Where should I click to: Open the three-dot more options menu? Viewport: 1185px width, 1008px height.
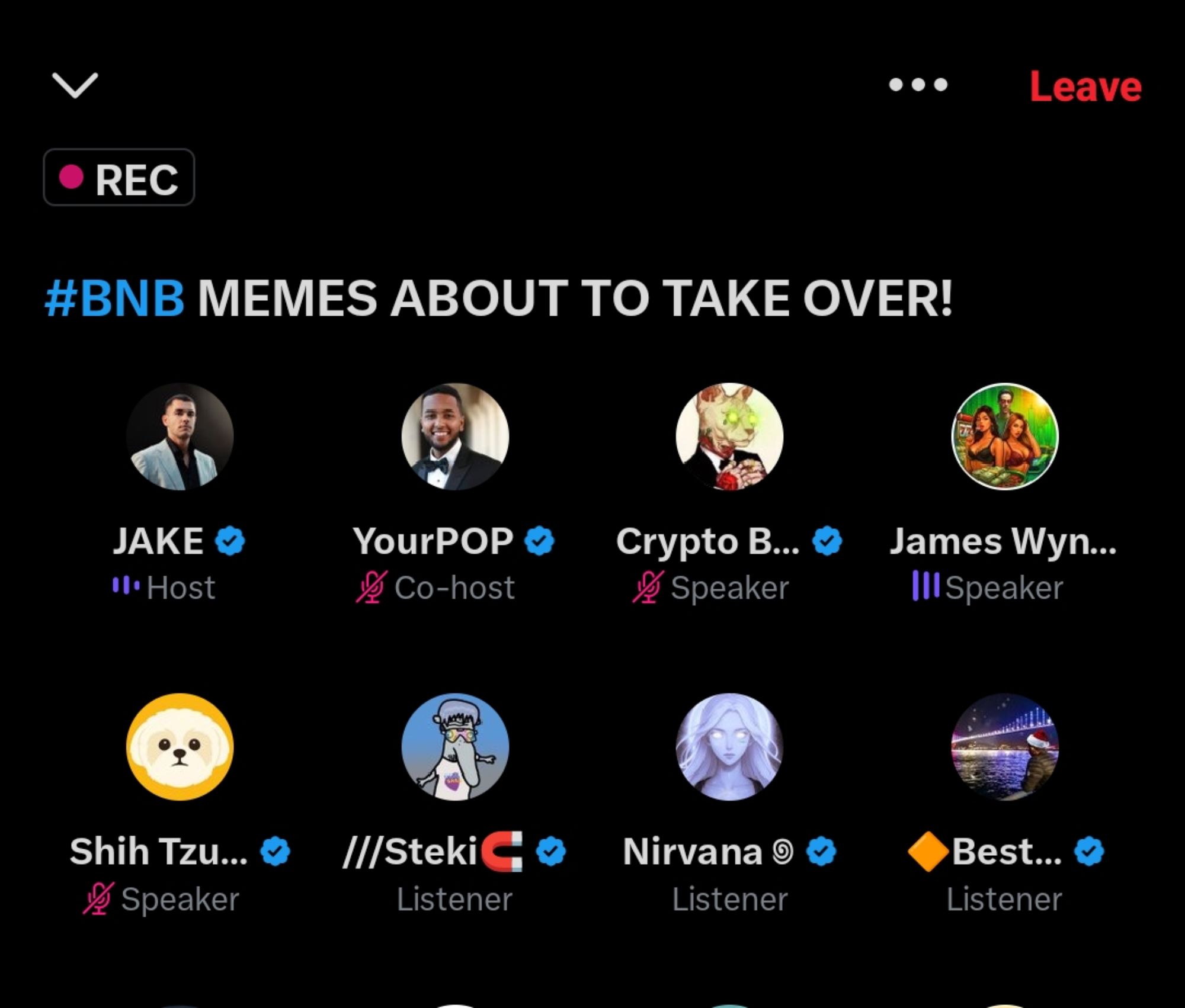coord(918,85)
